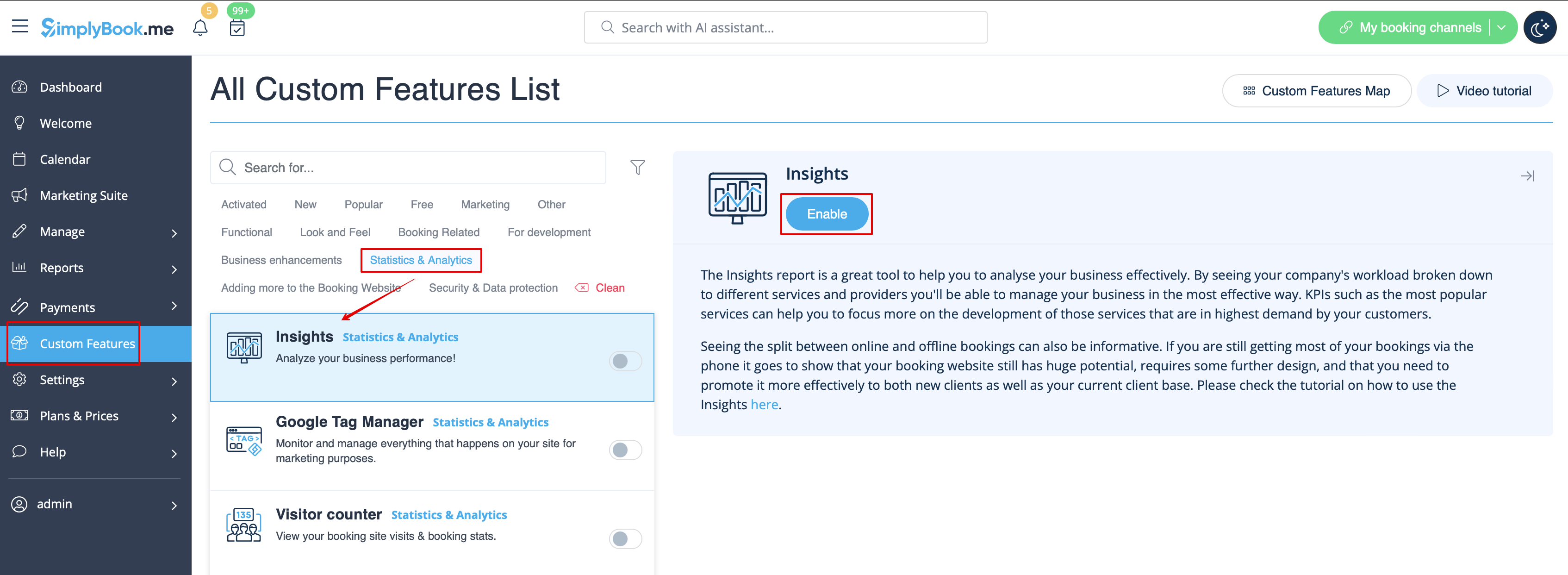This screenshot has width=1568, height=575.
Task: Select Statistics & Analytics filter
Action: tap(421, 260)
